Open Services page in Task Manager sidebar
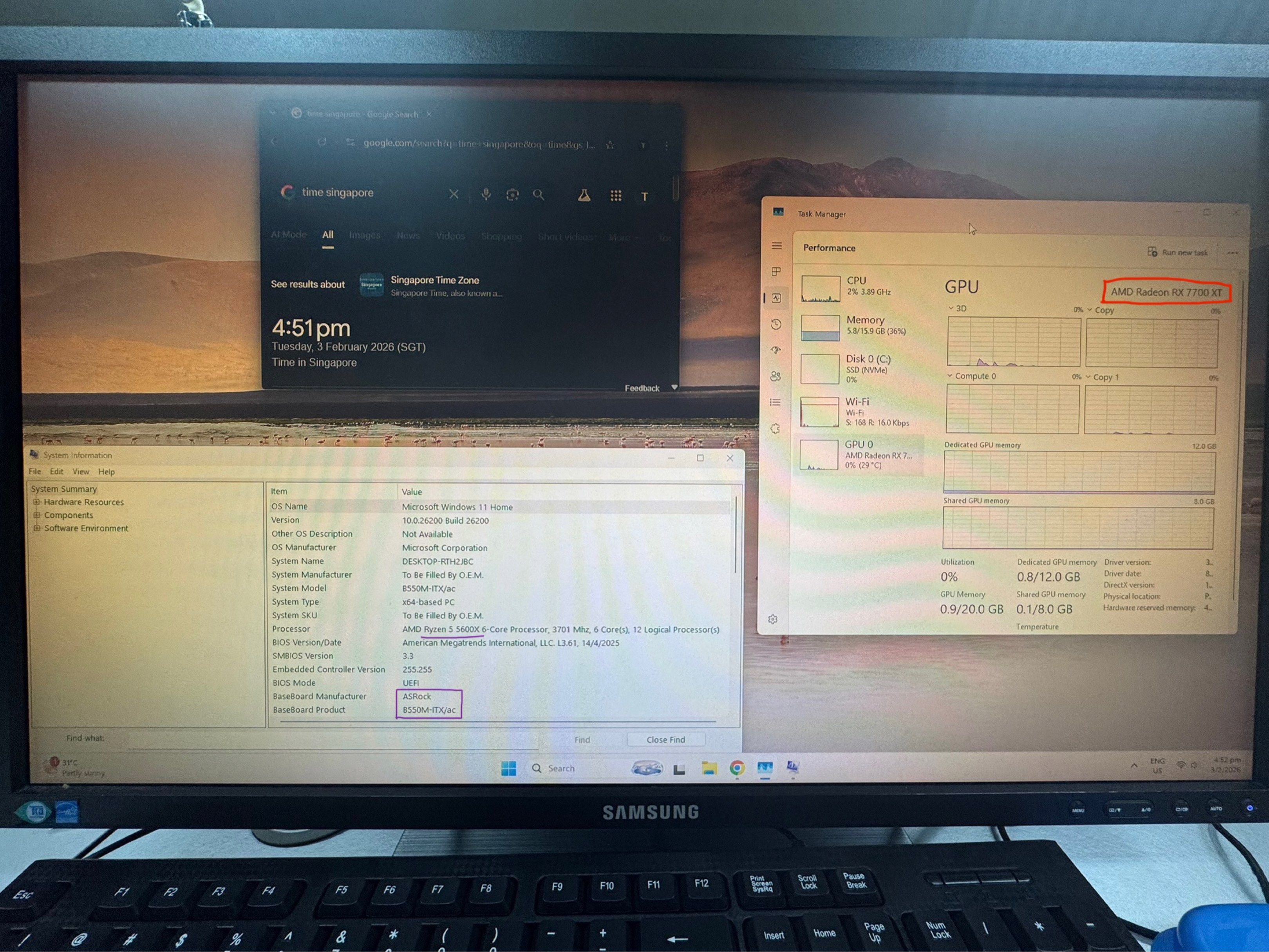Viewport: 1269px width, 952px height. (775, 429)
